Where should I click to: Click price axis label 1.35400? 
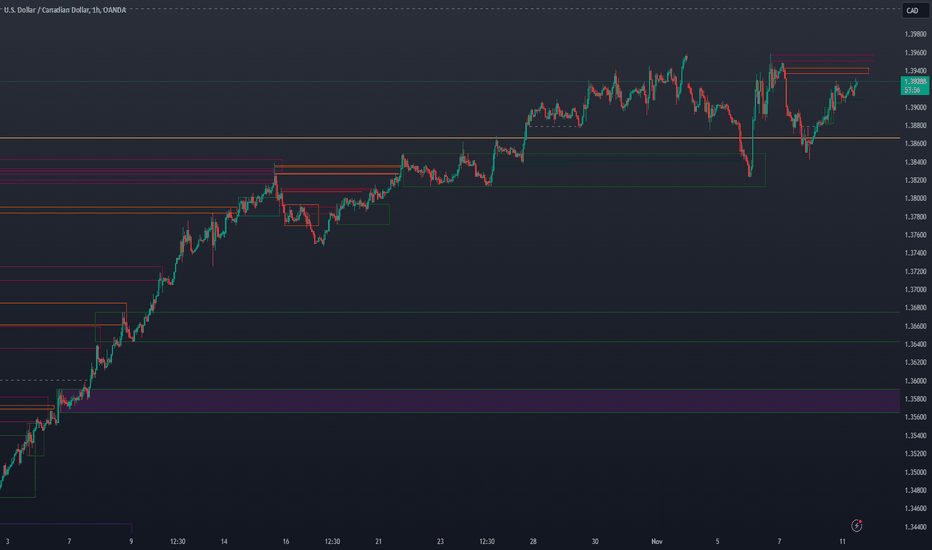[x=915, y=436]
